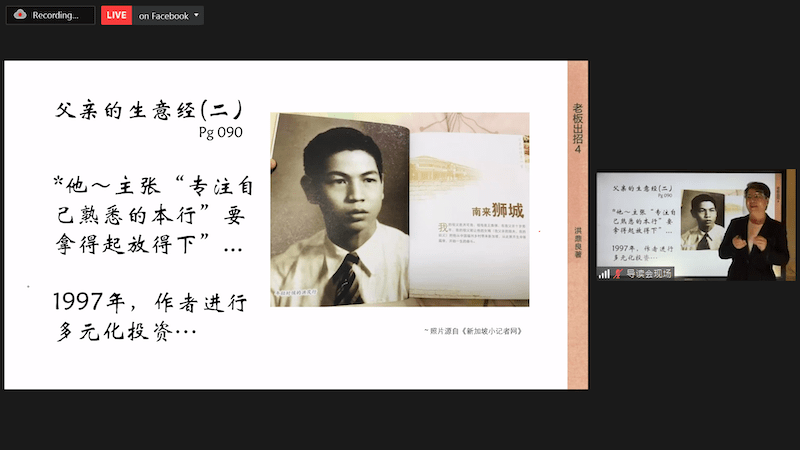Image resolution: width=800 pixels, height=450 pixels.
Task: Click the Pg 090 page reference
Action: [x=220, y=131]
